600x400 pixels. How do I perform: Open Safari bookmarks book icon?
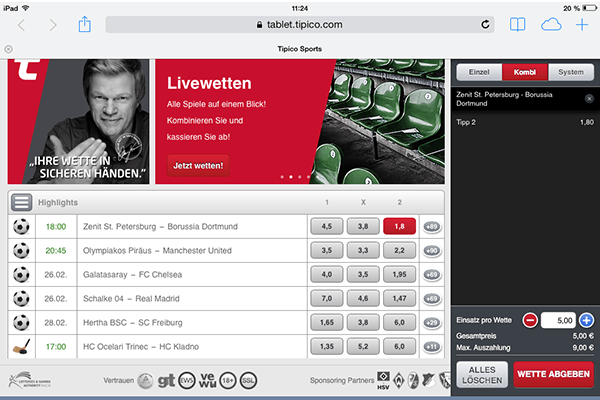click(517, 25)
